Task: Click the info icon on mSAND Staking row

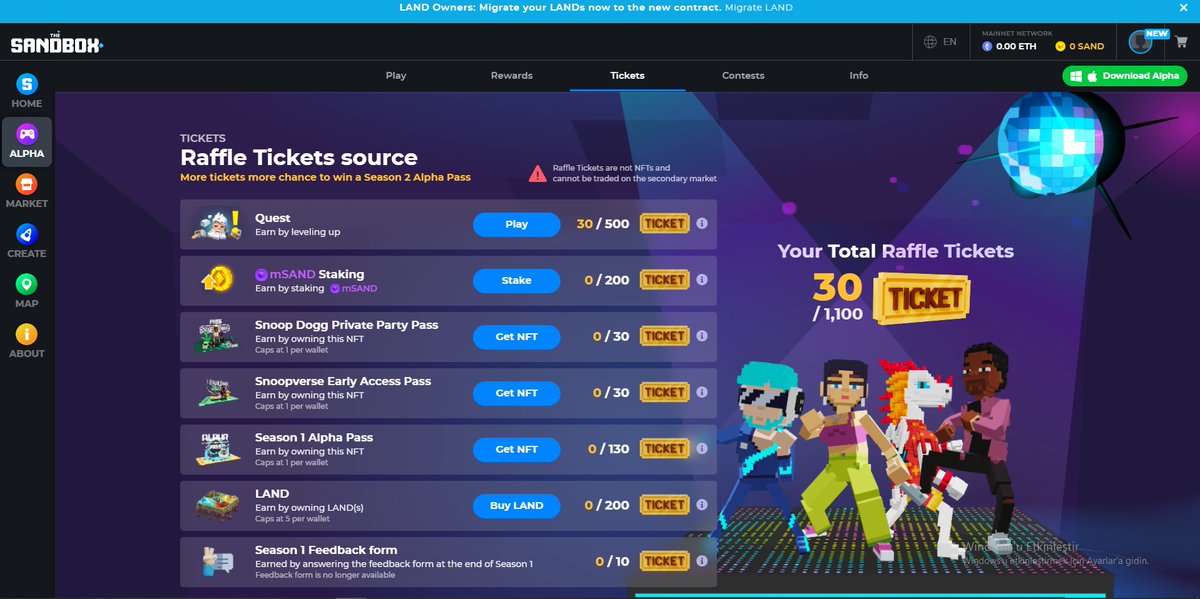Action: click(702, 280)
